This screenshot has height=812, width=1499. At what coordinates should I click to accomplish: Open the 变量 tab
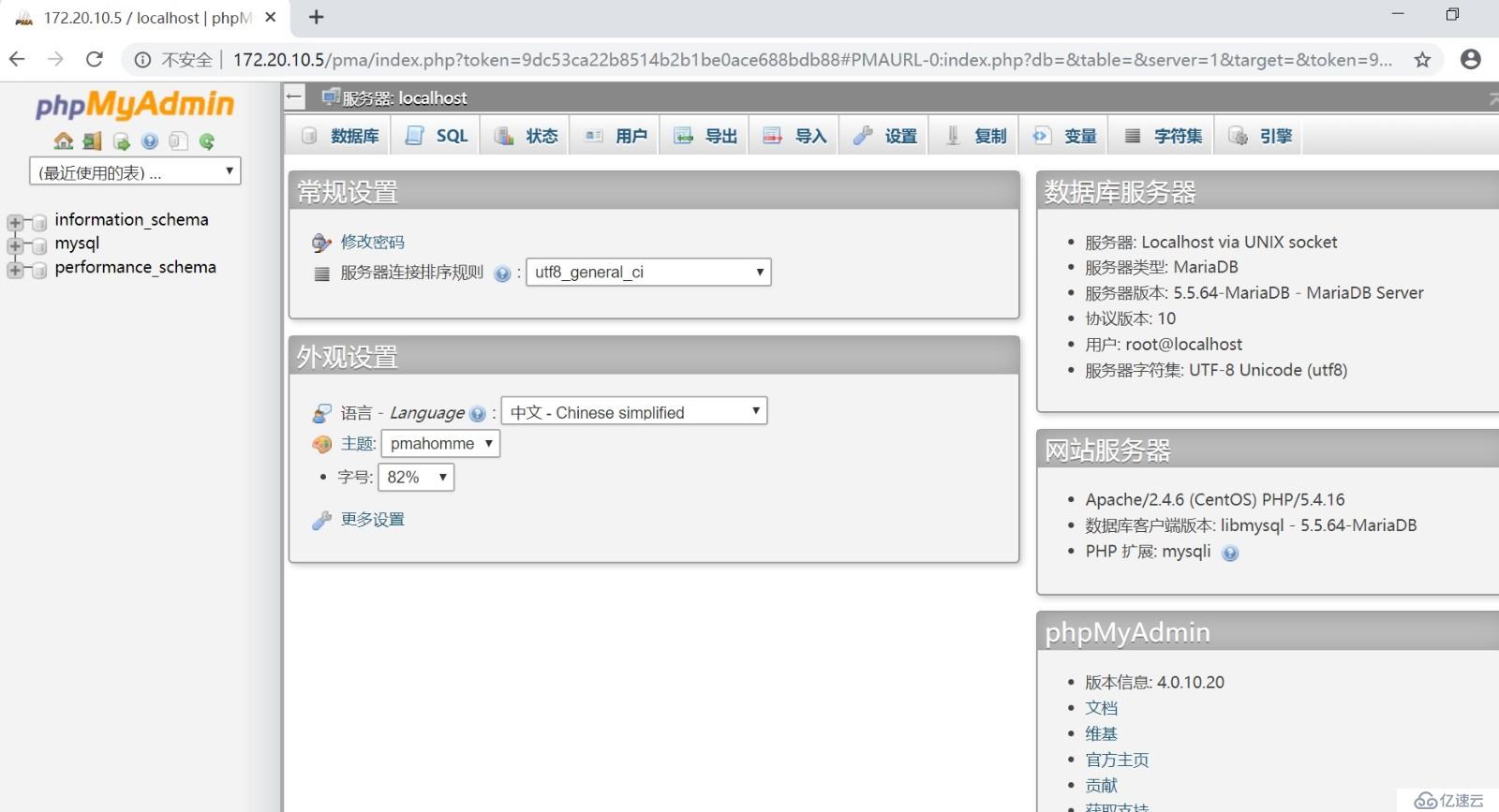(1064, 137)
